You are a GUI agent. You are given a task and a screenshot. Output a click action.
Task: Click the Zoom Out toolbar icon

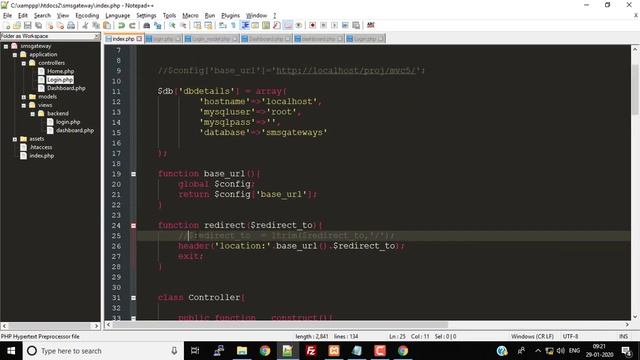click(x=184, y=25)
